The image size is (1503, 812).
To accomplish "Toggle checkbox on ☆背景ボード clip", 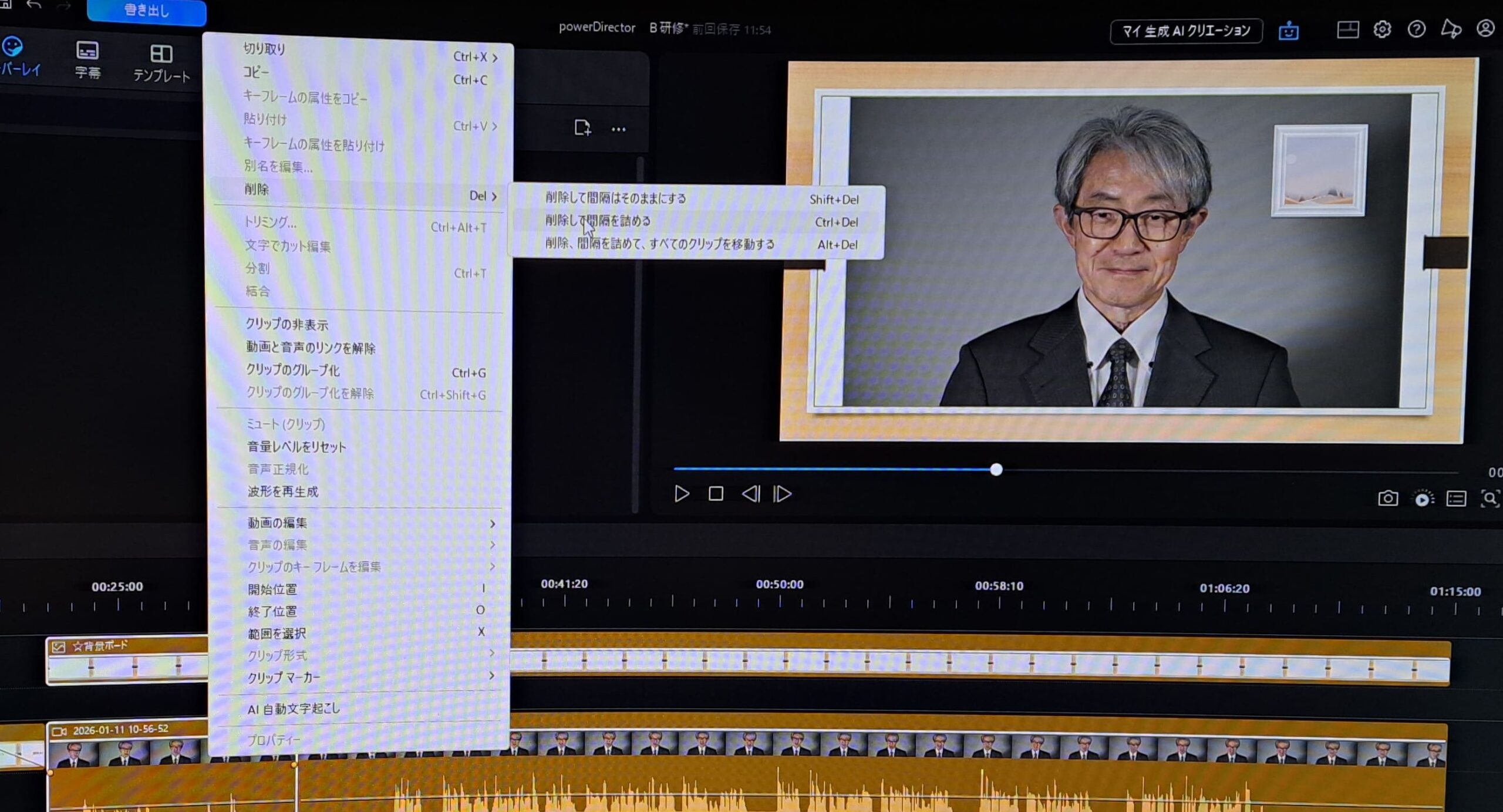I will pyautogui.click(x=59, y=646).
